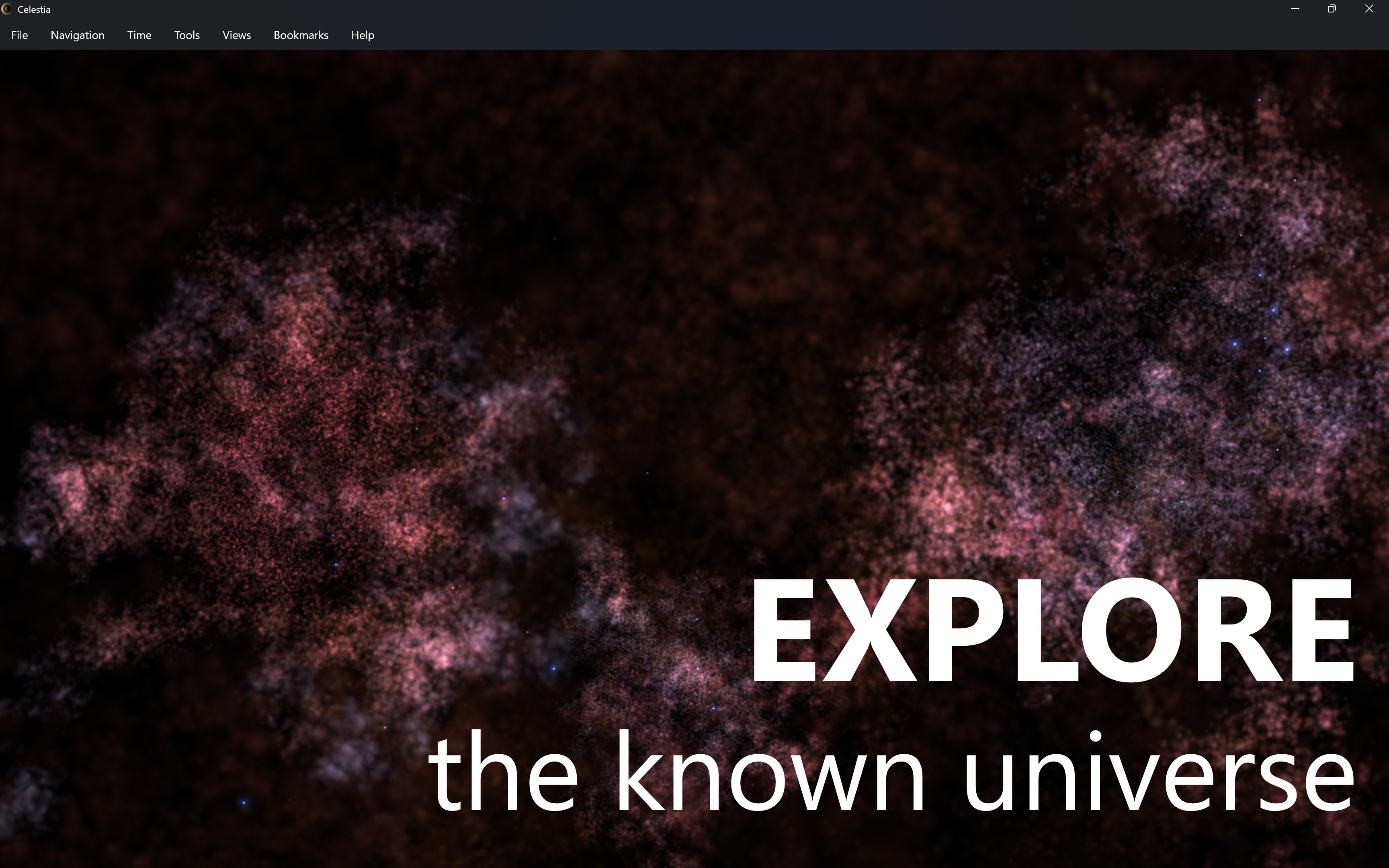Click the EXPLORE headline text
Screen dimensions: 1389x868
click(x=1067, y=631)
